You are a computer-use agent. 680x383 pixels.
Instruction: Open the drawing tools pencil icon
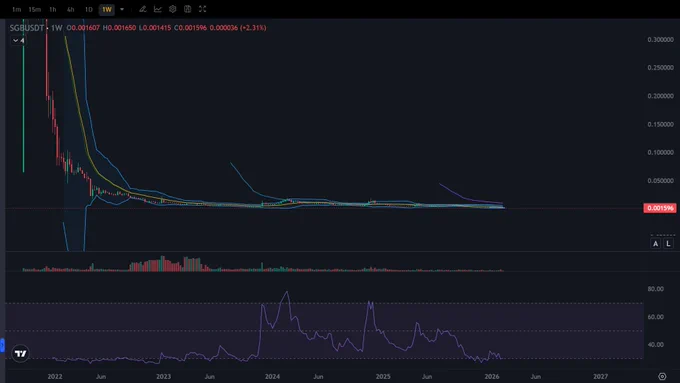[143, 9]
